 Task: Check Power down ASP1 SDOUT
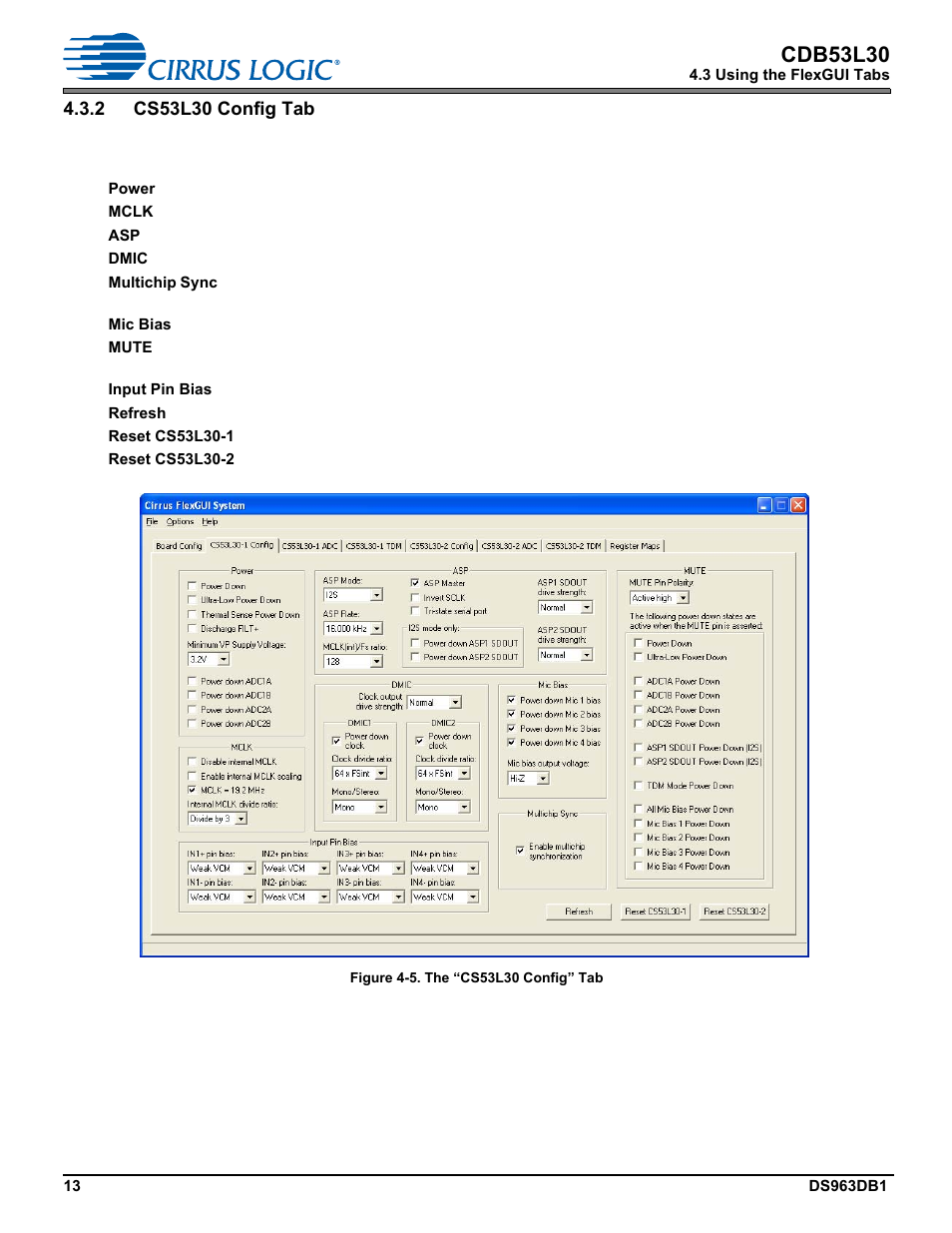pyautogui.click(x=415, y=643)
